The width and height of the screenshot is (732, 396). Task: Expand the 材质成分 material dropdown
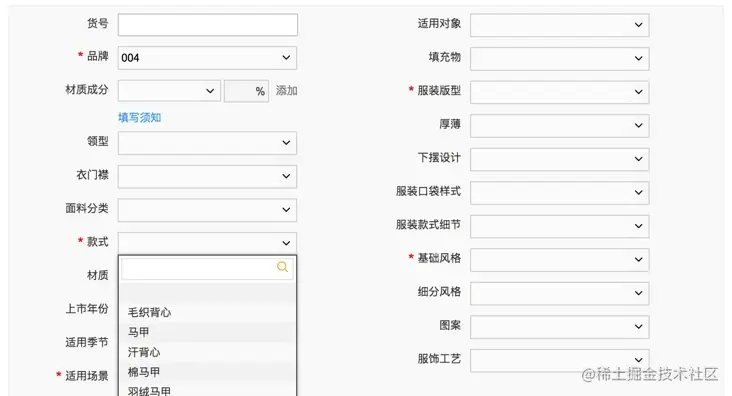tap(169, 91)
